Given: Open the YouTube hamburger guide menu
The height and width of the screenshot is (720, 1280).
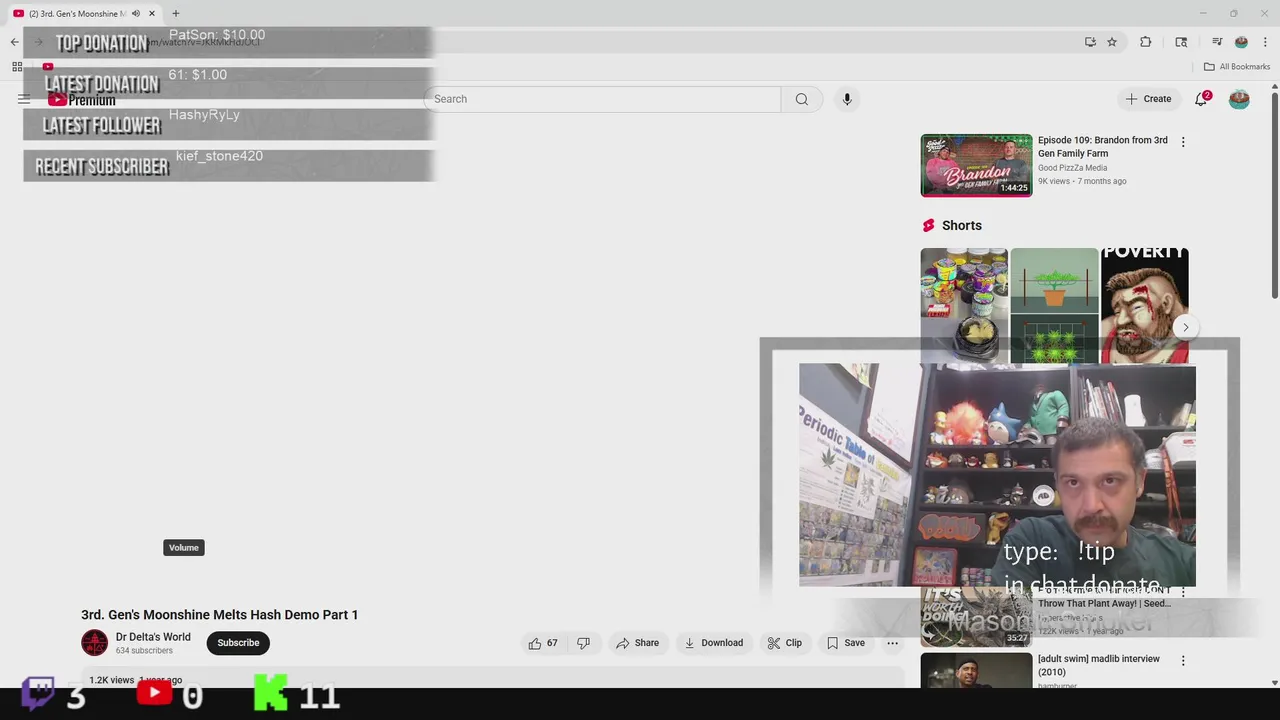Looking at the screenshot, I should click(24, 99).
